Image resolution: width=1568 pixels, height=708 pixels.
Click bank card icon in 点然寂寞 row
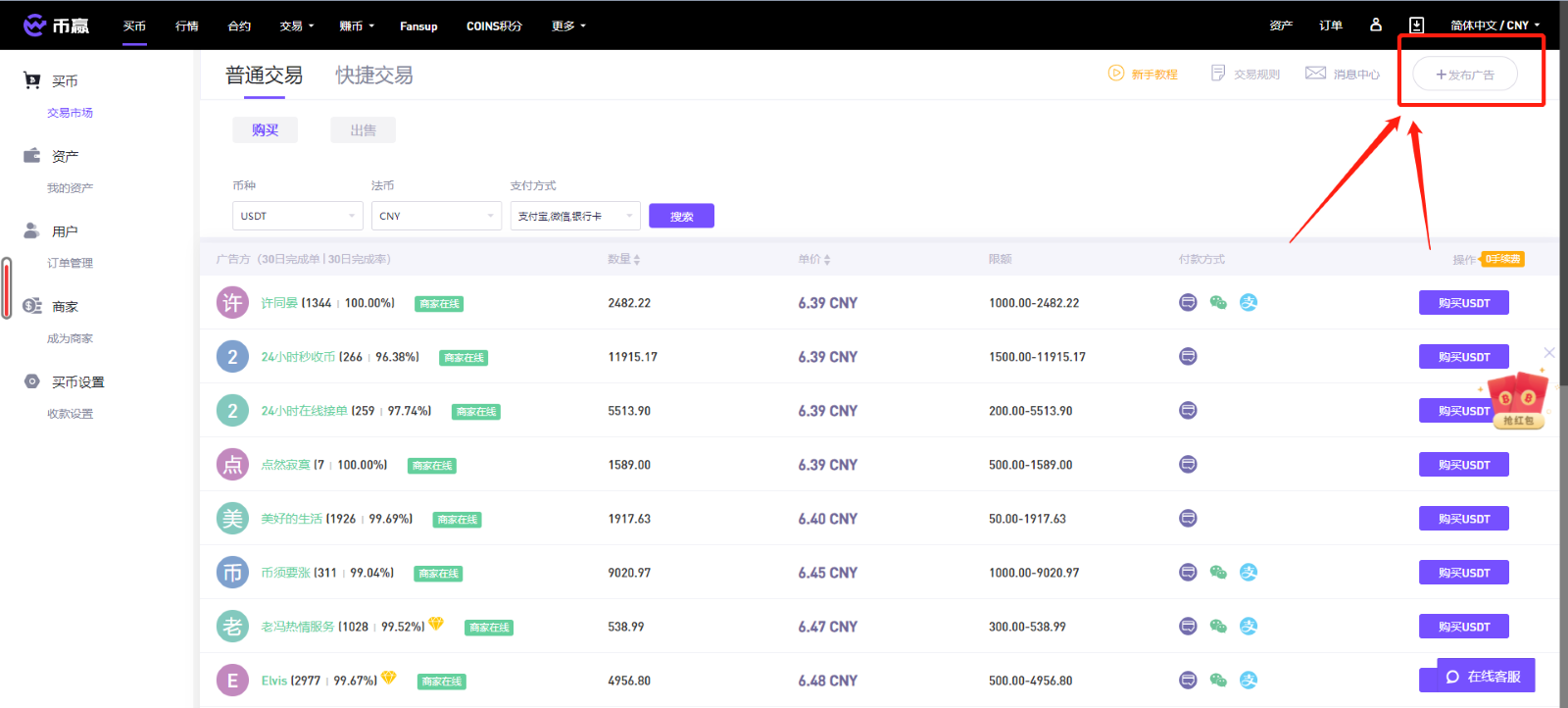point(1188,465)
